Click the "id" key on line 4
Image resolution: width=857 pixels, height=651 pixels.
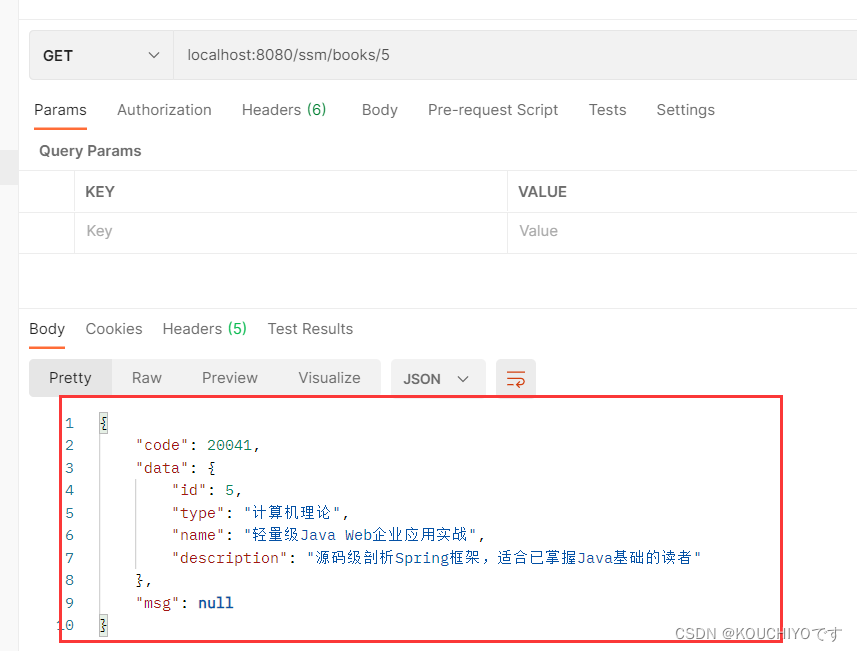click(189, 490)
